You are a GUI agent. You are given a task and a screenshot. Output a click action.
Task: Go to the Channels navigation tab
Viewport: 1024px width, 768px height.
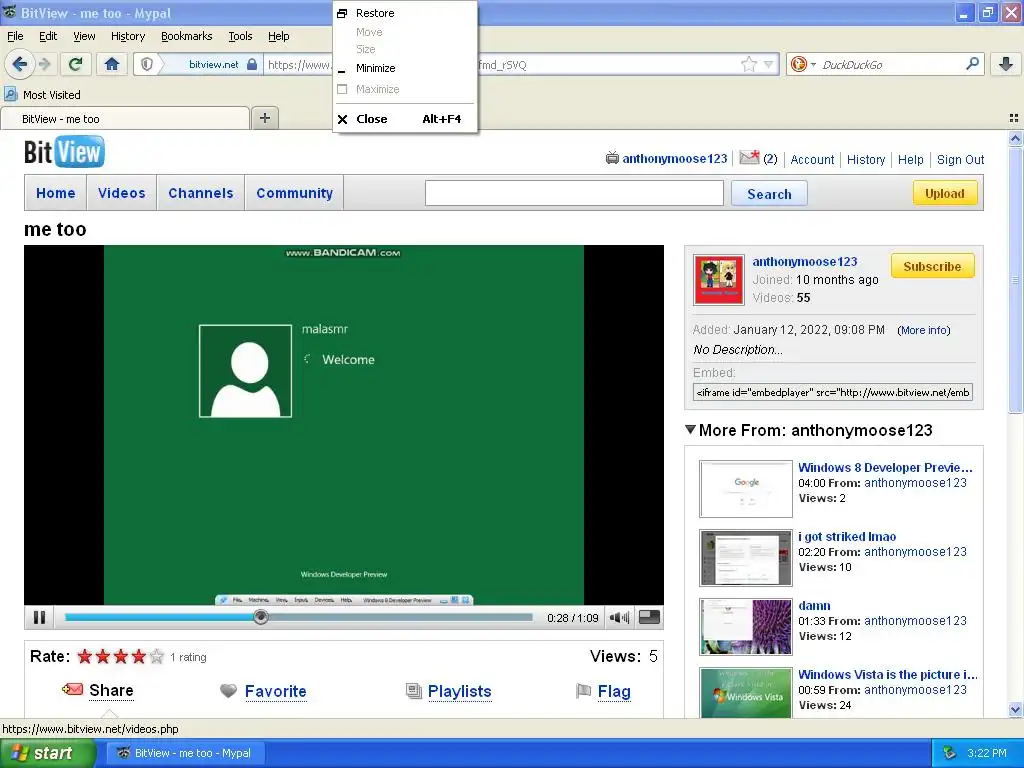coord(200,193)
